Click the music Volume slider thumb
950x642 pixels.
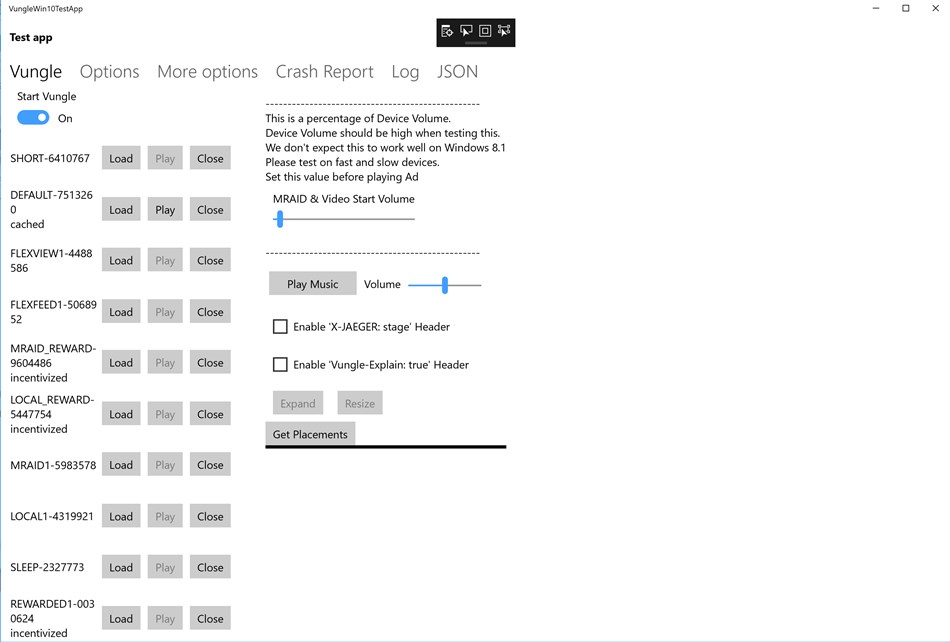[445, 285]
